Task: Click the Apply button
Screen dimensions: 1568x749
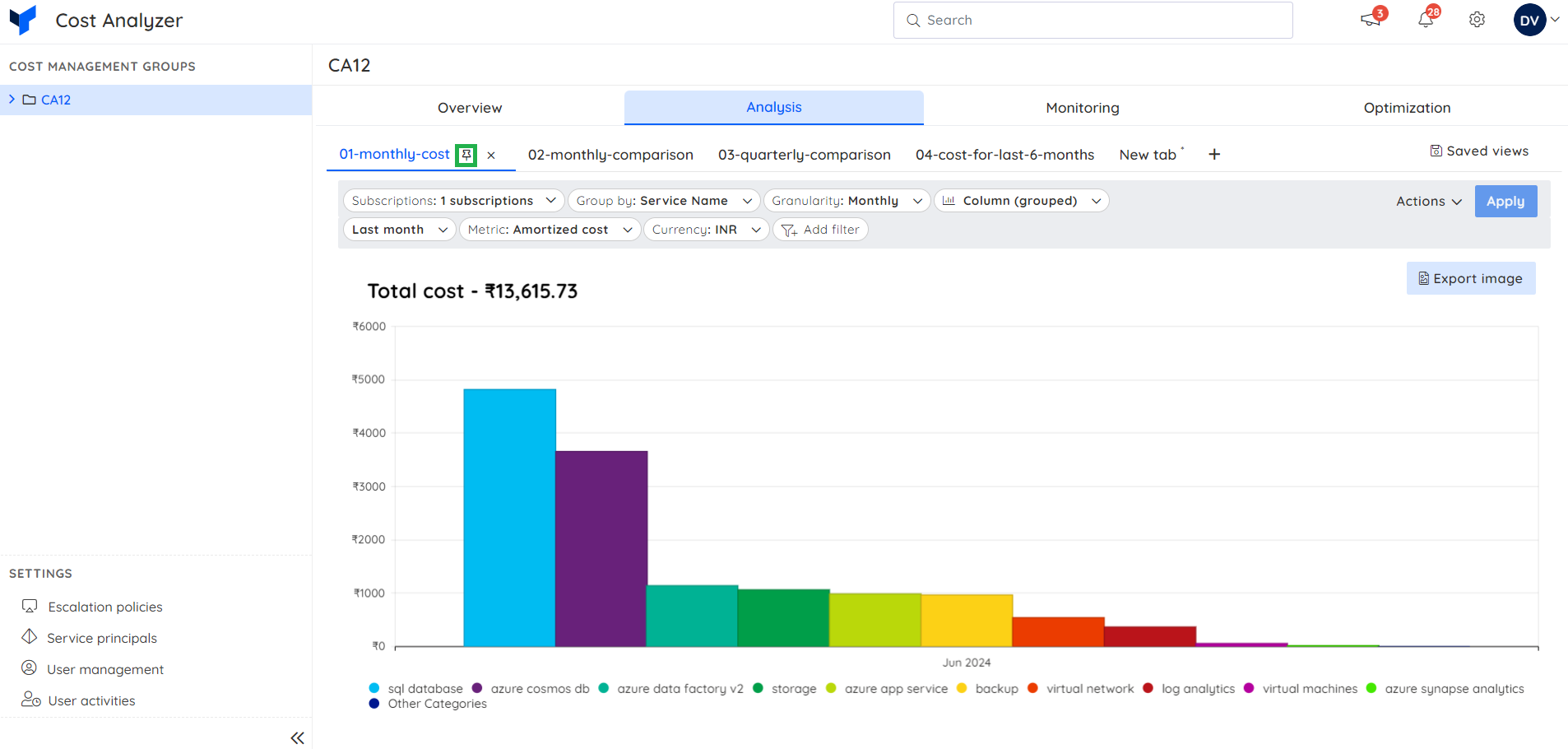Action: pyautogui.click(x=1505, y=201)
